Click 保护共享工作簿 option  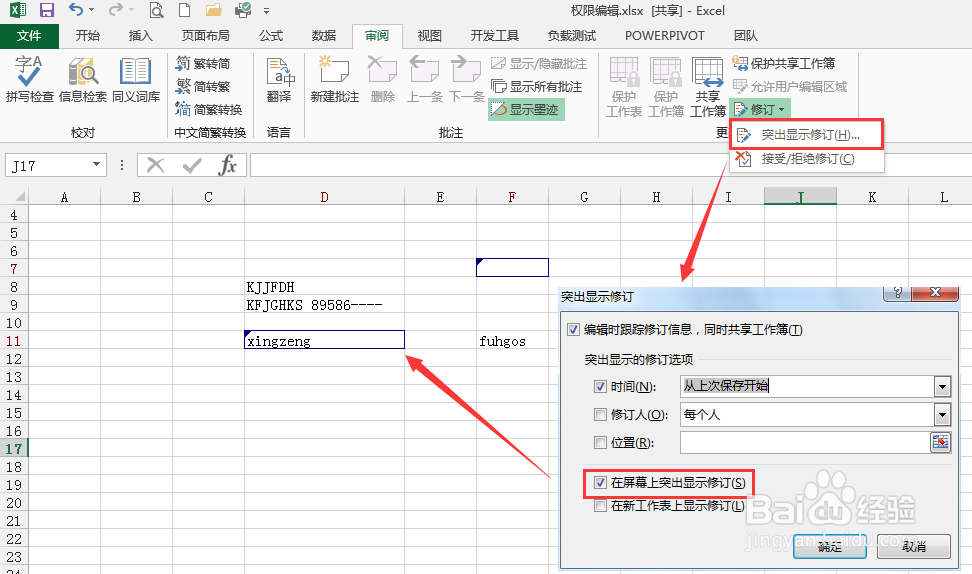(x=784, y=63)
